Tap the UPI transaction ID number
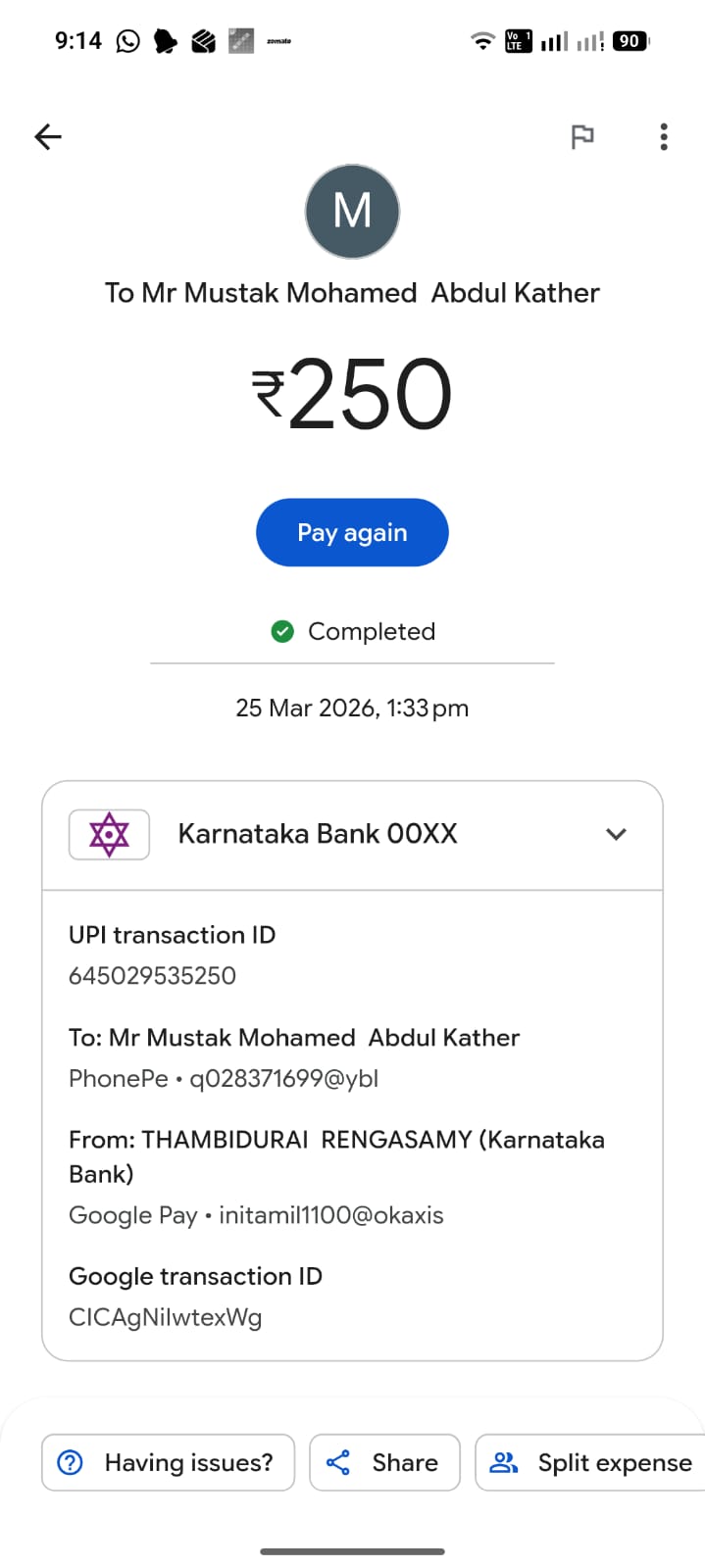 point(152,976)
